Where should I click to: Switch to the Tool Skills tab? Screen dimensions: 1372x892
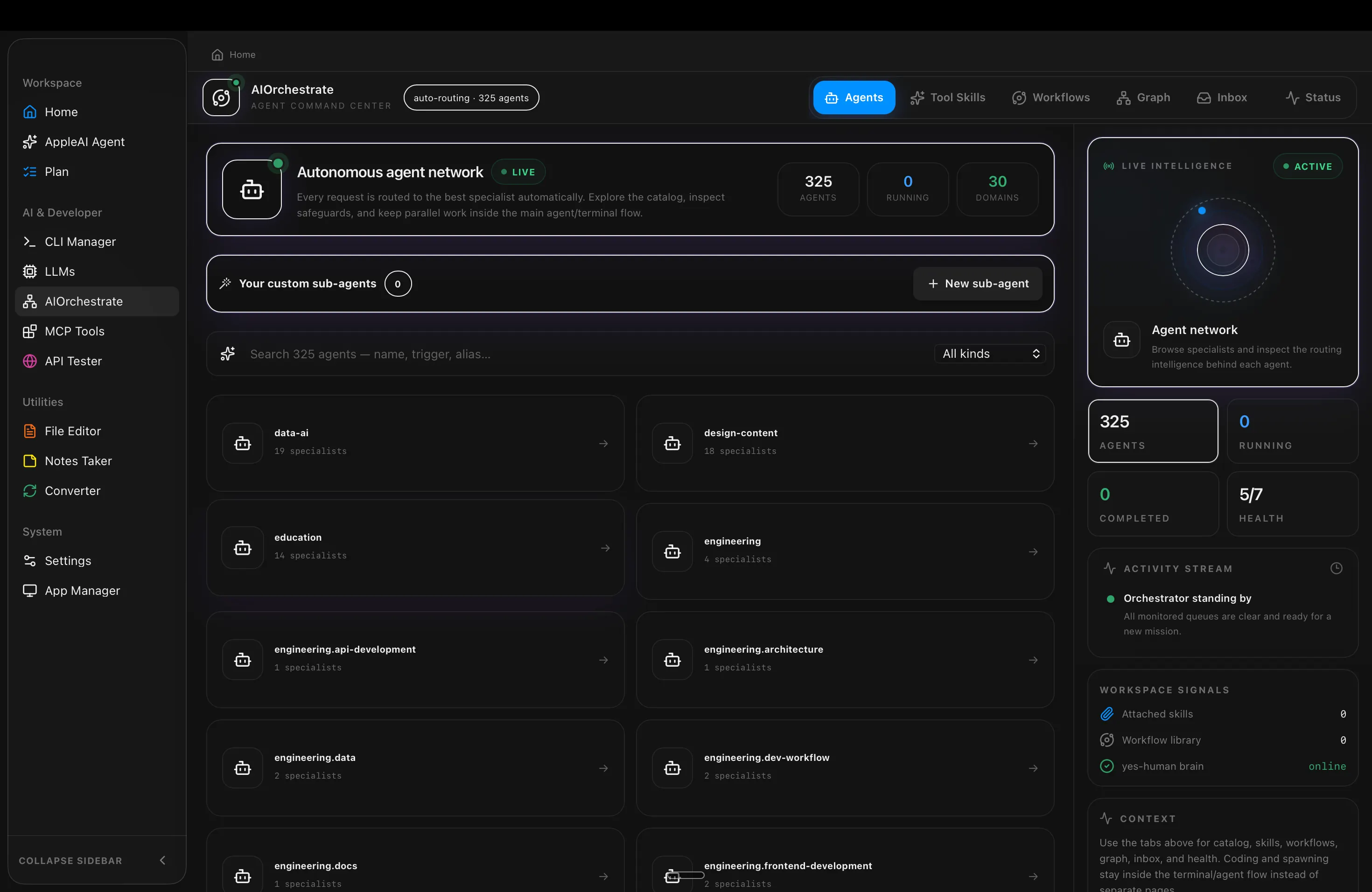click(948, 98)
